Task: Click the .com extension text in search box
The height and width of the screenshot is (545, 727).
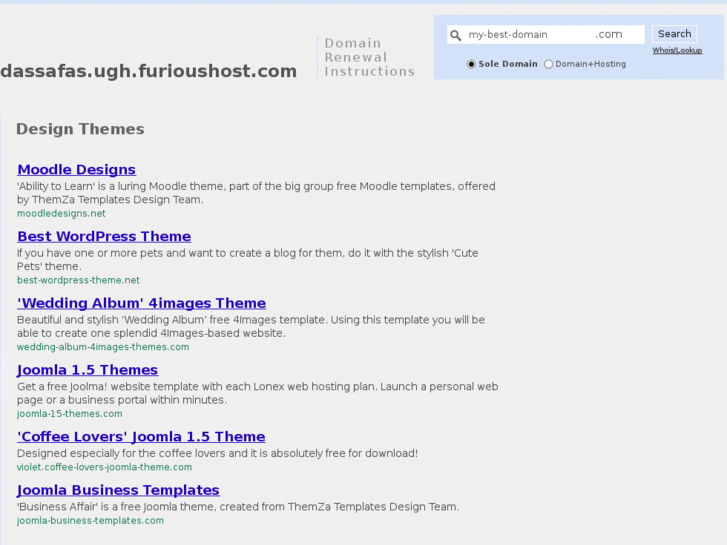Action: [x=609, y=34]
